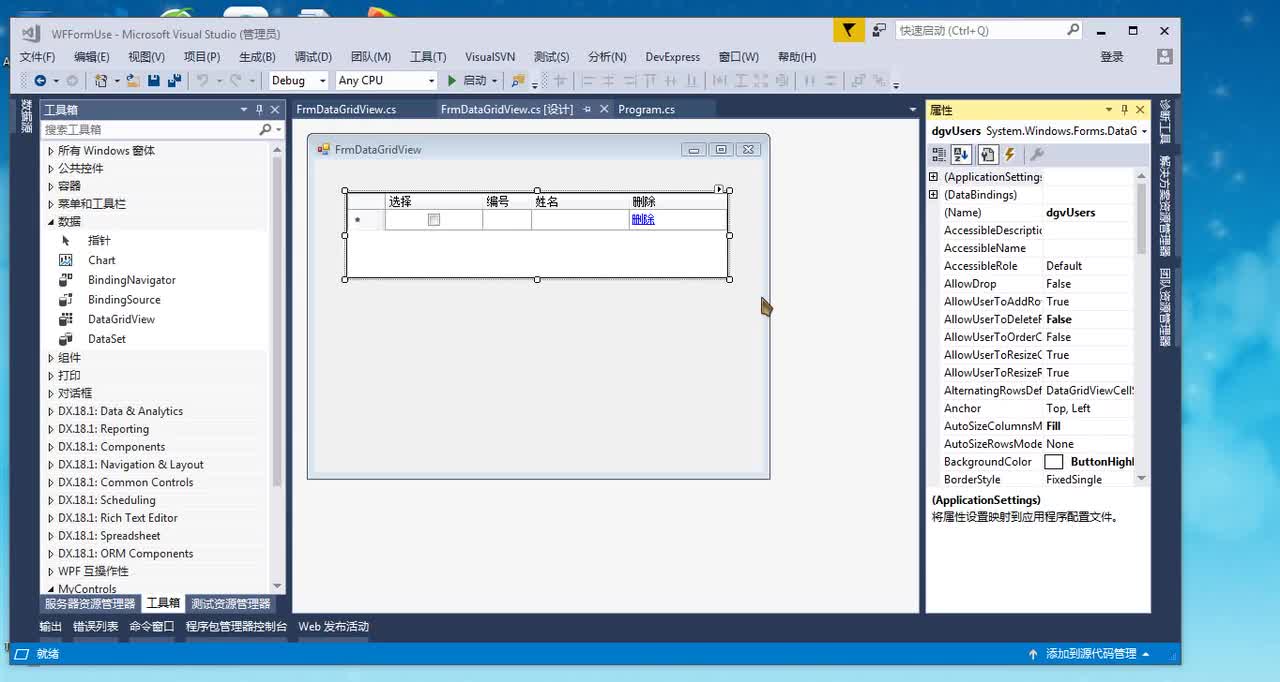Screen dimensions: 1280x682
Task: Pin the toolbox (工具箱) panel
Action: click(x=259, y=110)
